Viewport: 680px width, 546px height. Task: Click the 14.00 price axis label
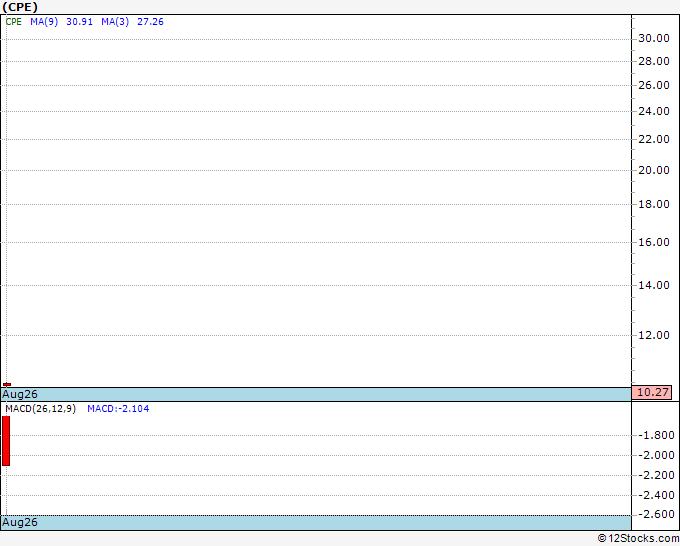click(x=654, y=285)
